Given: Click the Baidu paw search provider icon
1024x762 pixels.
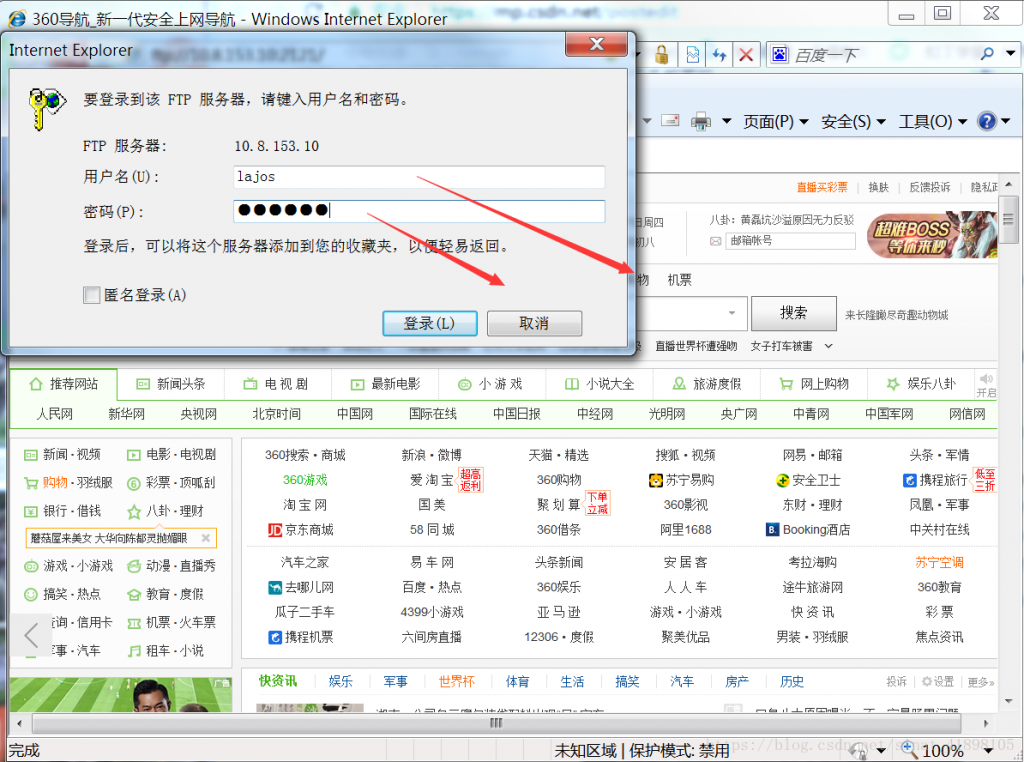Looking at the screenshot, I should tap(780, 54).
